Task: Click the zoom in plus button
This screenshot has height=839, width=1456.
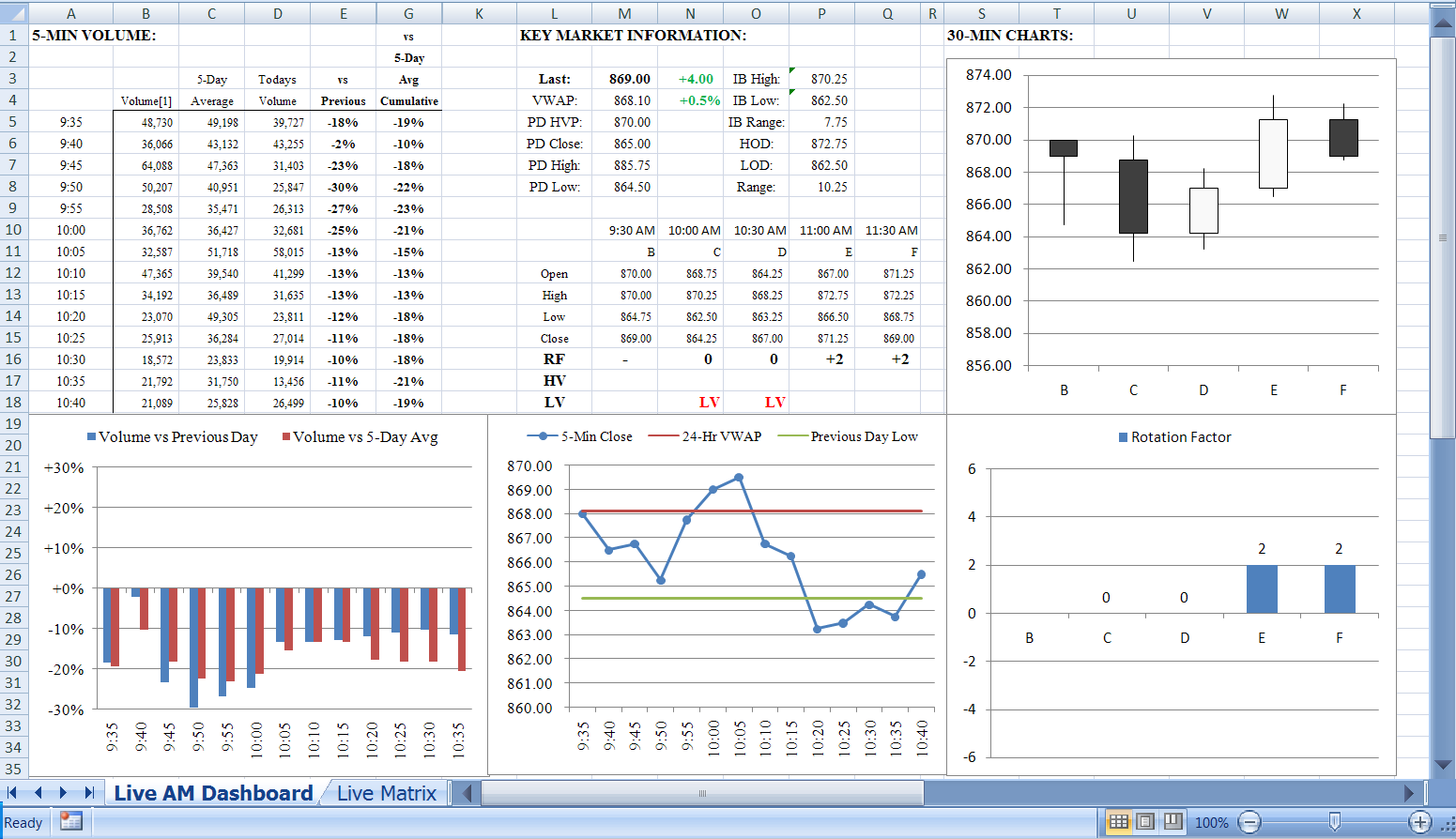Action: (1420, 823)
